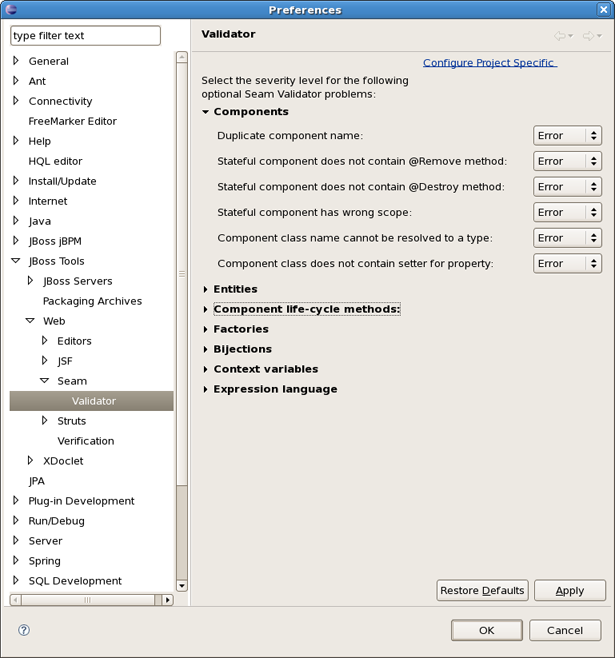Click the Configure Project Specific link
The image size is (615, 658).
490,63
